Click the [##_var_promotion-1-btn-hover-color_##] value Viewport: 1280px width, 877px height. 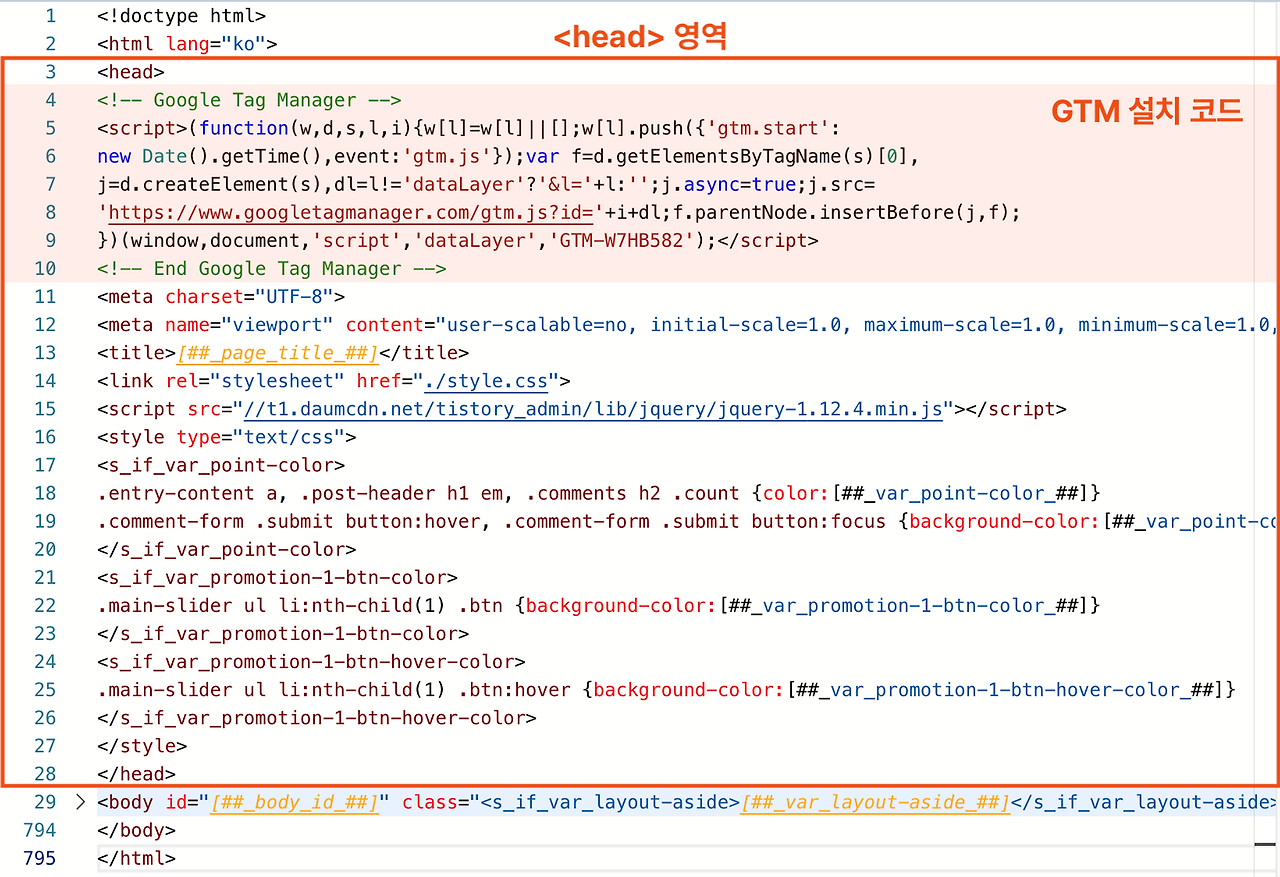(x=1006, y=689)
